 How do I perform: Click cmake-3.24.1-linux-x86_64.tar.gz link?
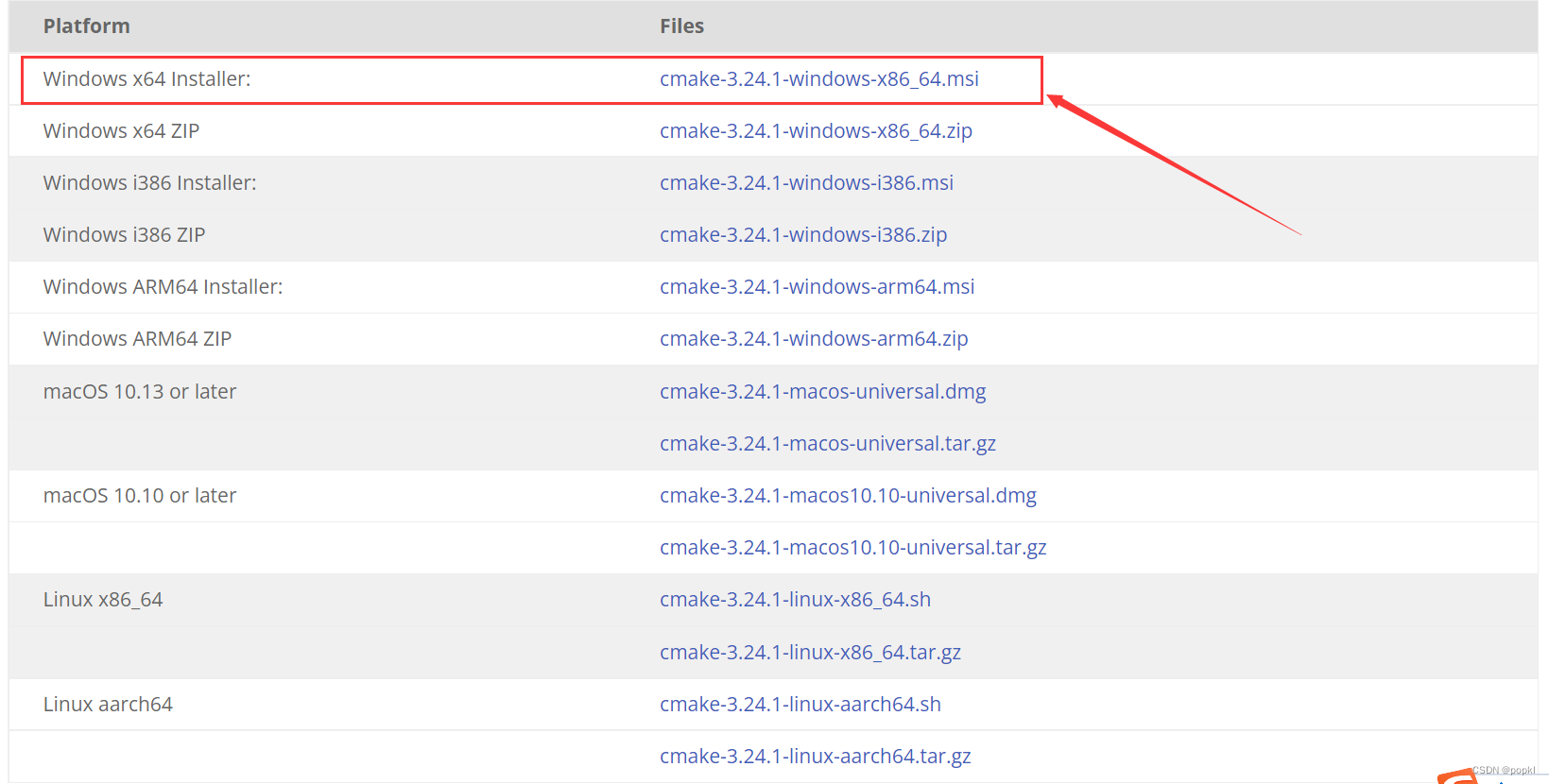coord(810,653)
